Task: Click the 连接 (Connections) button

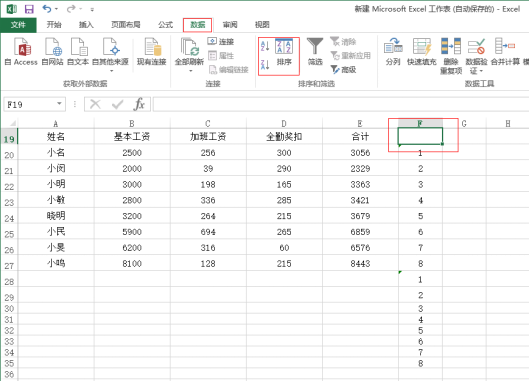Action: (x=221, y=42)
